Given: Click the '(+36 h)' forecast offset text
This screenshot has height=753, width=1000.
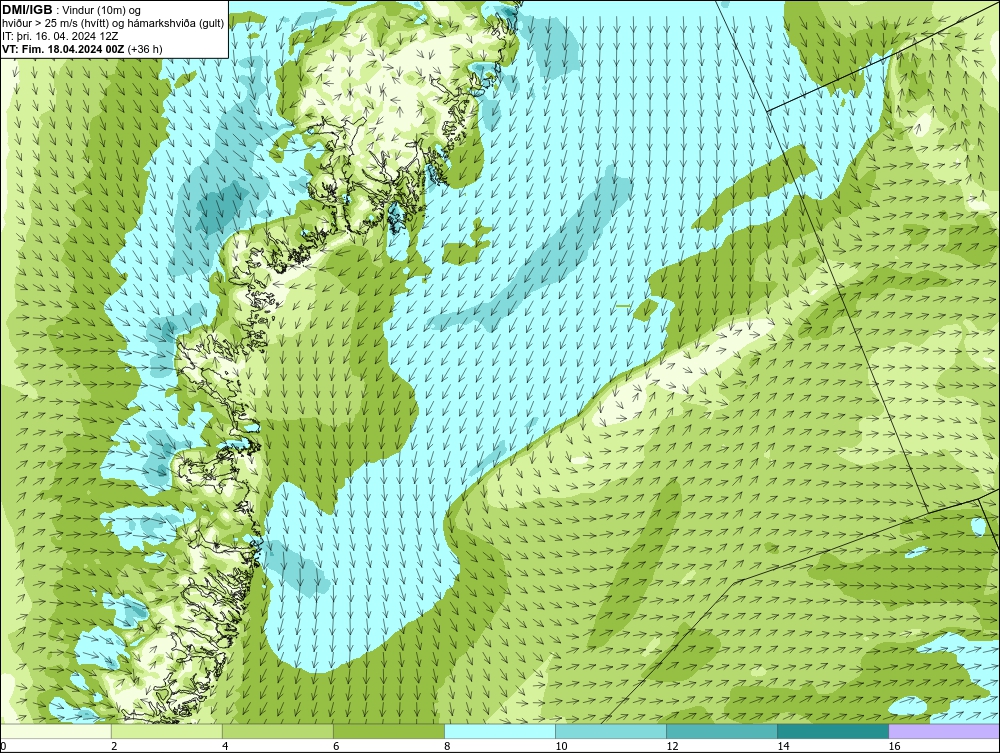Looking at the screenshot, I should [145, 49].
